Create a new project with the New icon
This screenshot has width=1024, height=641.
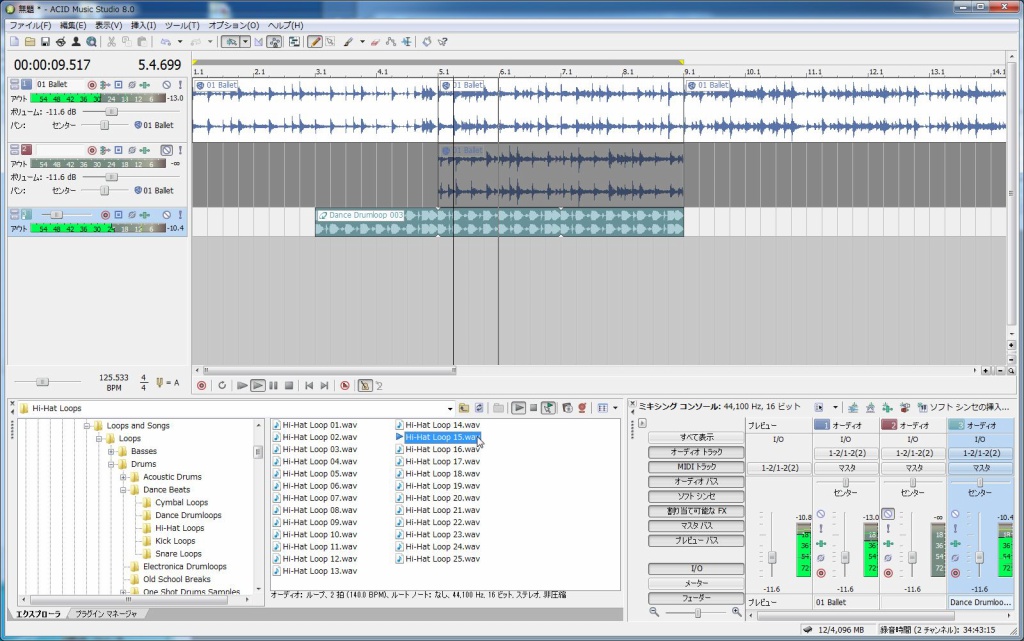point(14,42)
